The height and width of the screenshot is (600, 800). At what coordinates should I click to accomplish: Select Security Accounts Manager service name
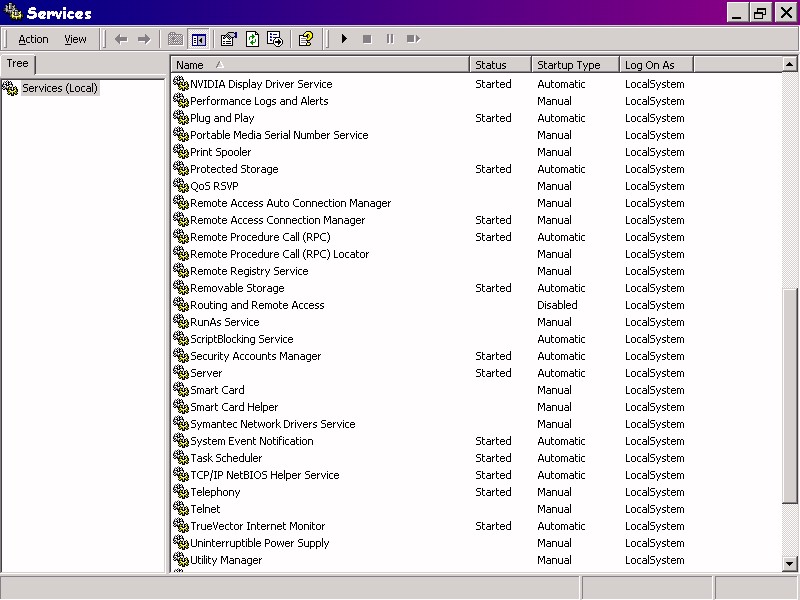(x=256, y=356)
